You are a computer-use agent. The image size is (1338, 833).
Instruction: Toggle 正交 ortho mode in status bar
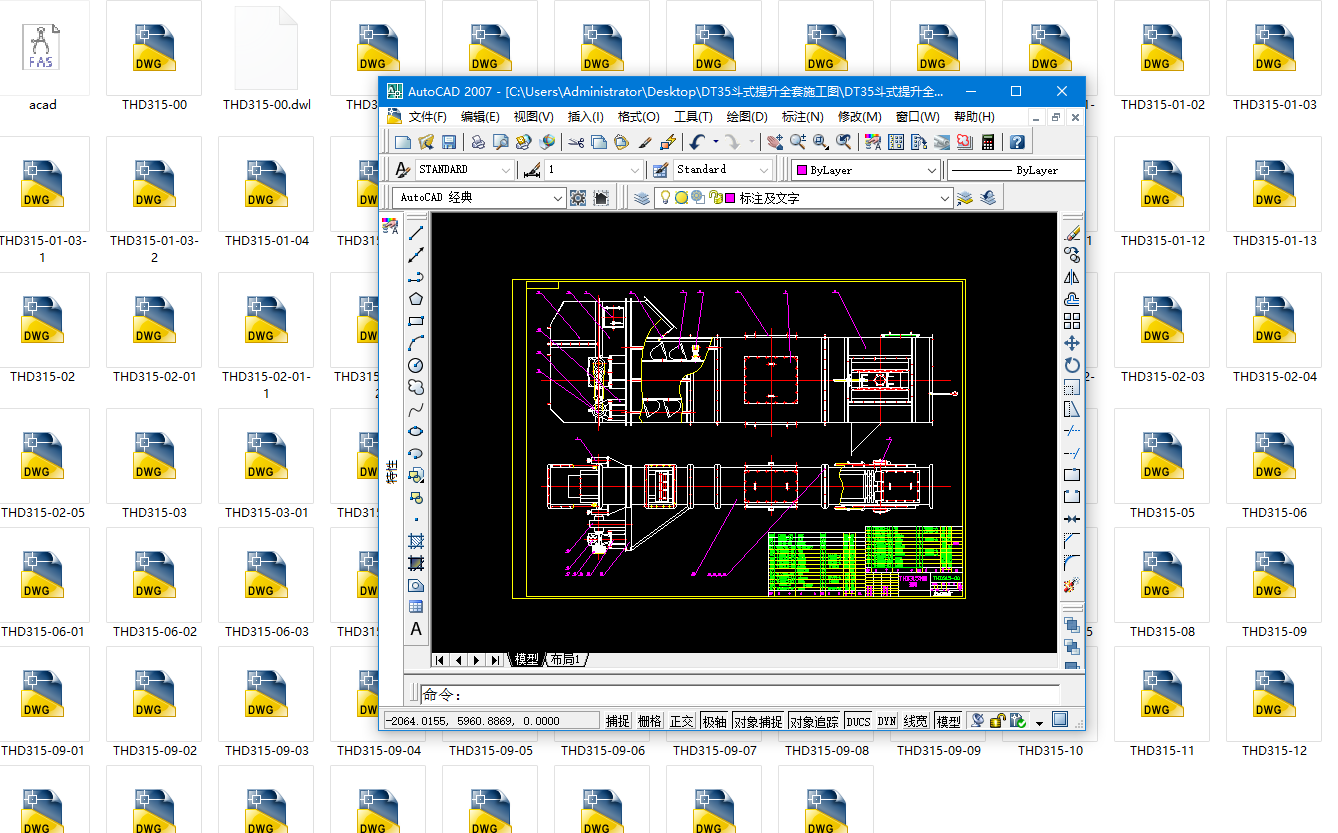[682, 721]
